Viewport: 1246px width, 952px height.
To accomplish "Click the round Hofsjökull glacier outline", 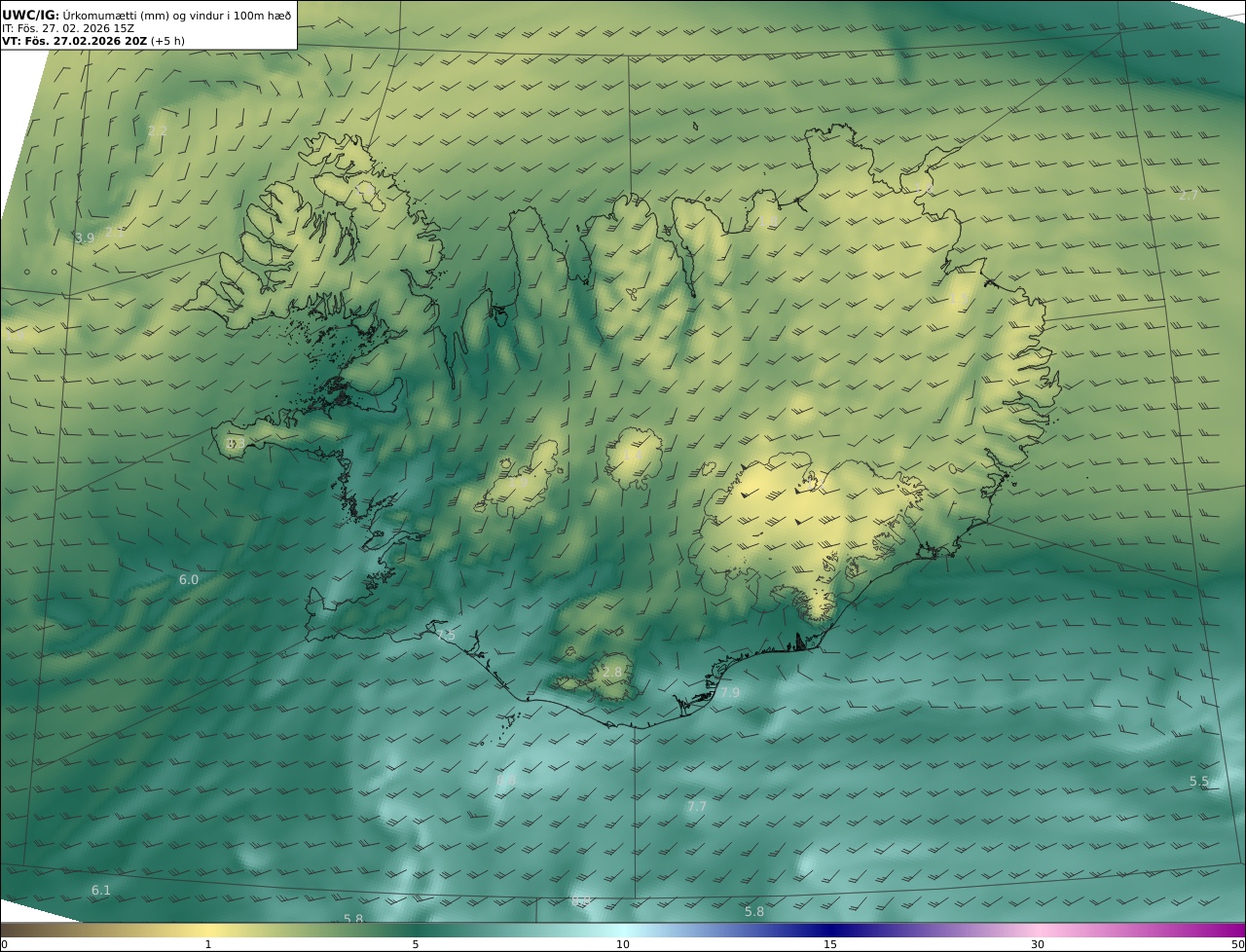I will [x=635, y=458].
